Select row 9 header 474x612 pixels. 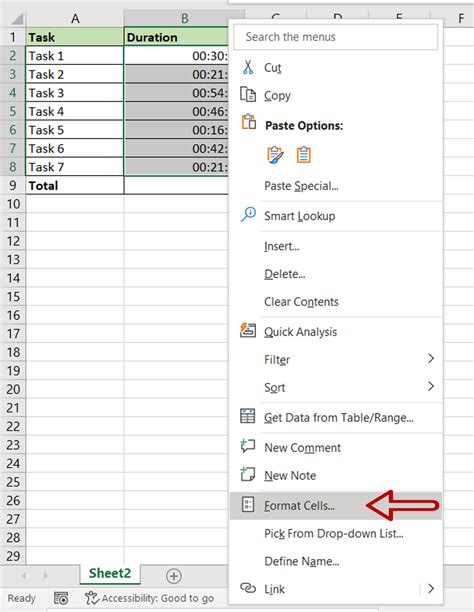(x=13, y=185)
